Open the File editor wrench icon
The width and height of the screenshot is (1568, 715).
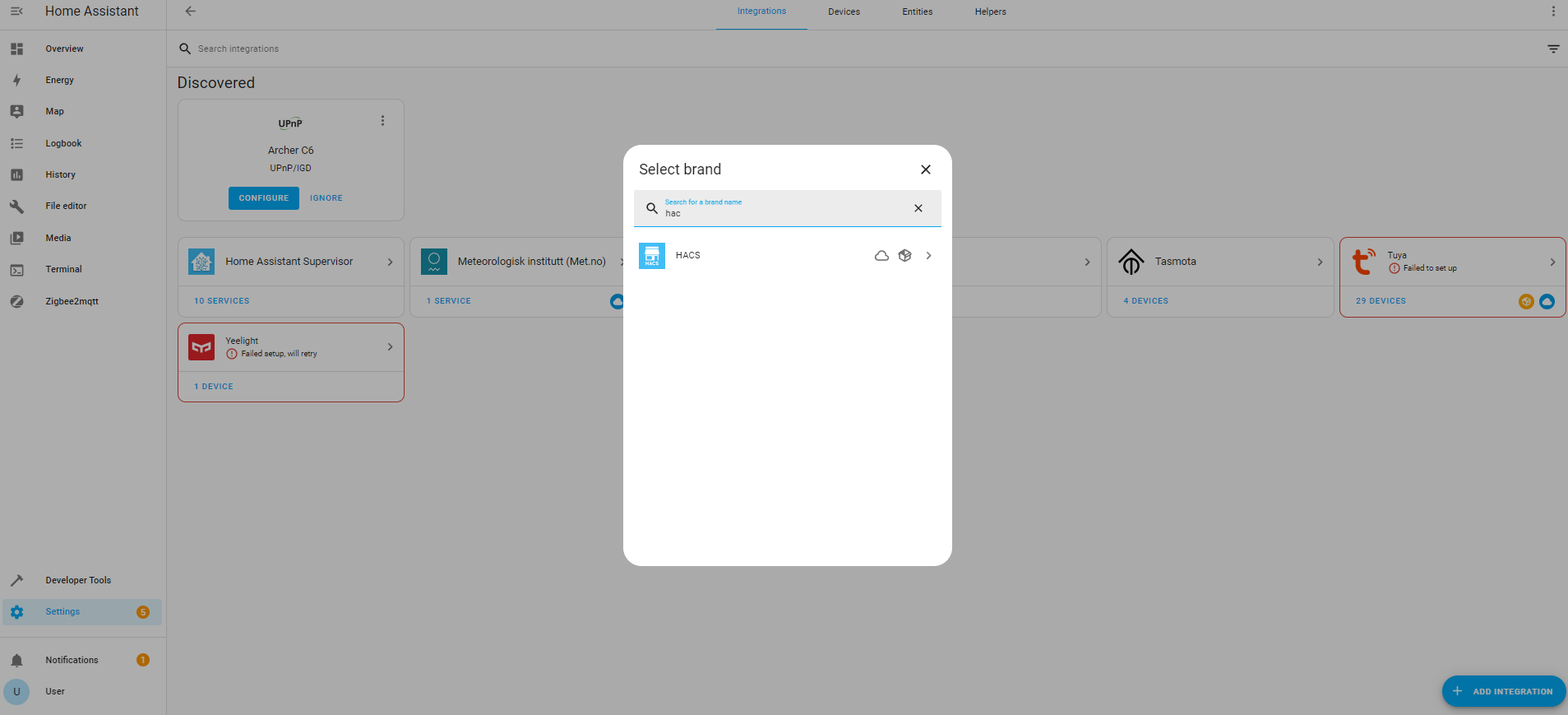click(x=16, y=206)
